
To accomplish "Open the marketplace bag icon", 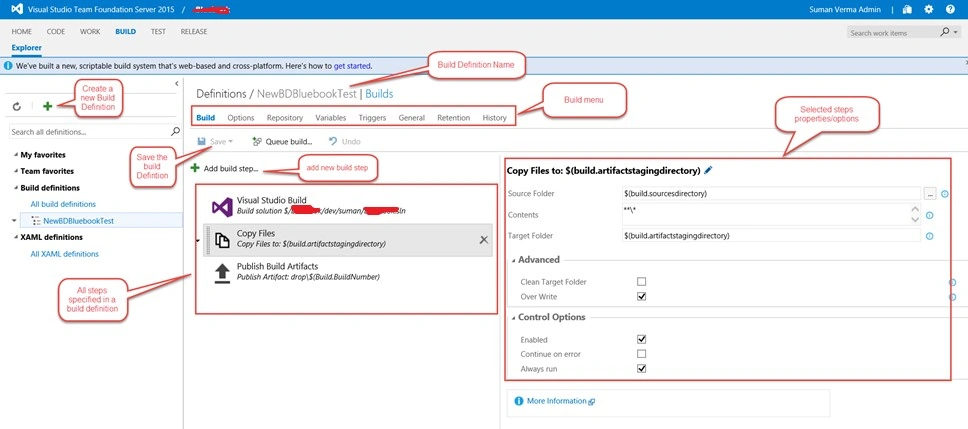I will [907, 9].
